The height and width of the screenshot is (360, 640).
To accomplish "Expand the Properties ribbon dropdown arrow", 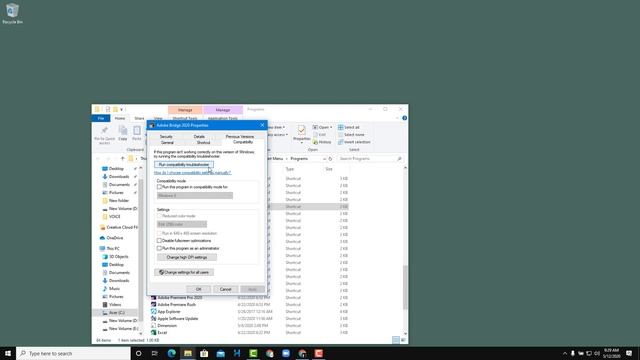I will coord(302,143).
